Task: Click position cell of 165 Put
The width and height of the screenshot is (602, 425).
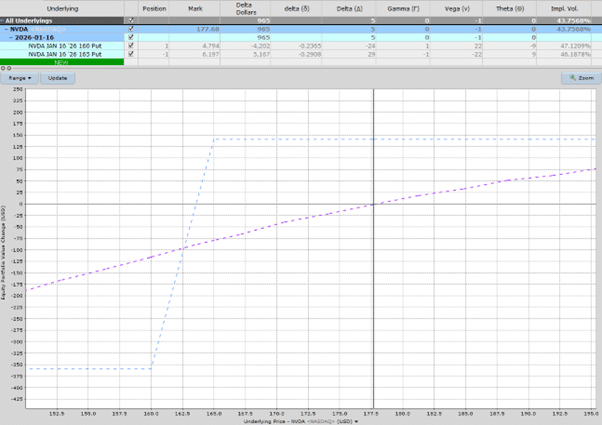Action: (155, 54)
